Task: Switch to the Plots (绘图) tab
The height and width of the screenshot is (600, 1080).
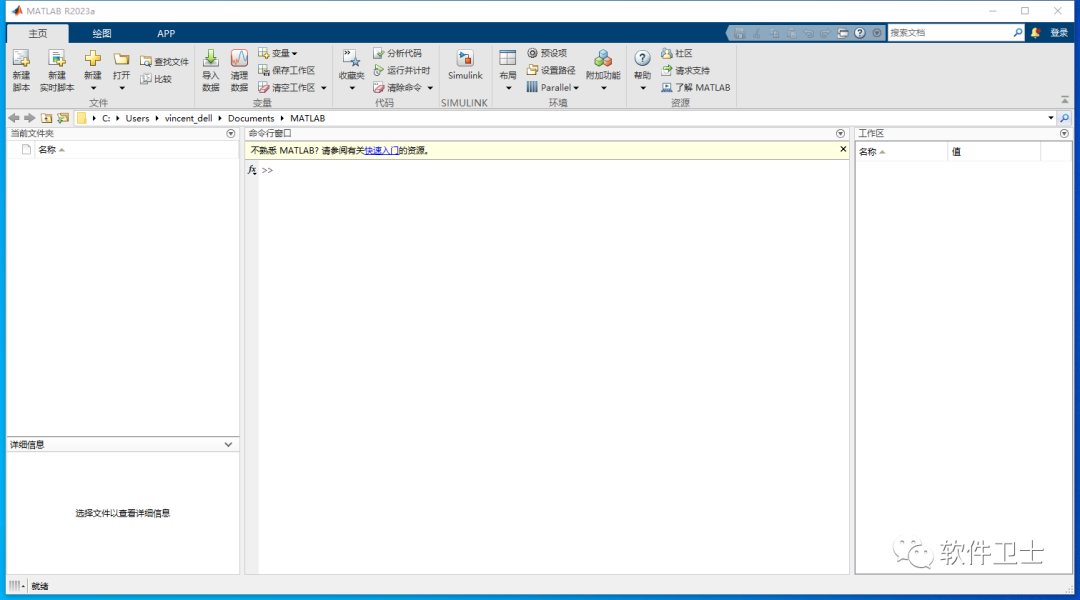Action: (x=102, y=33)
